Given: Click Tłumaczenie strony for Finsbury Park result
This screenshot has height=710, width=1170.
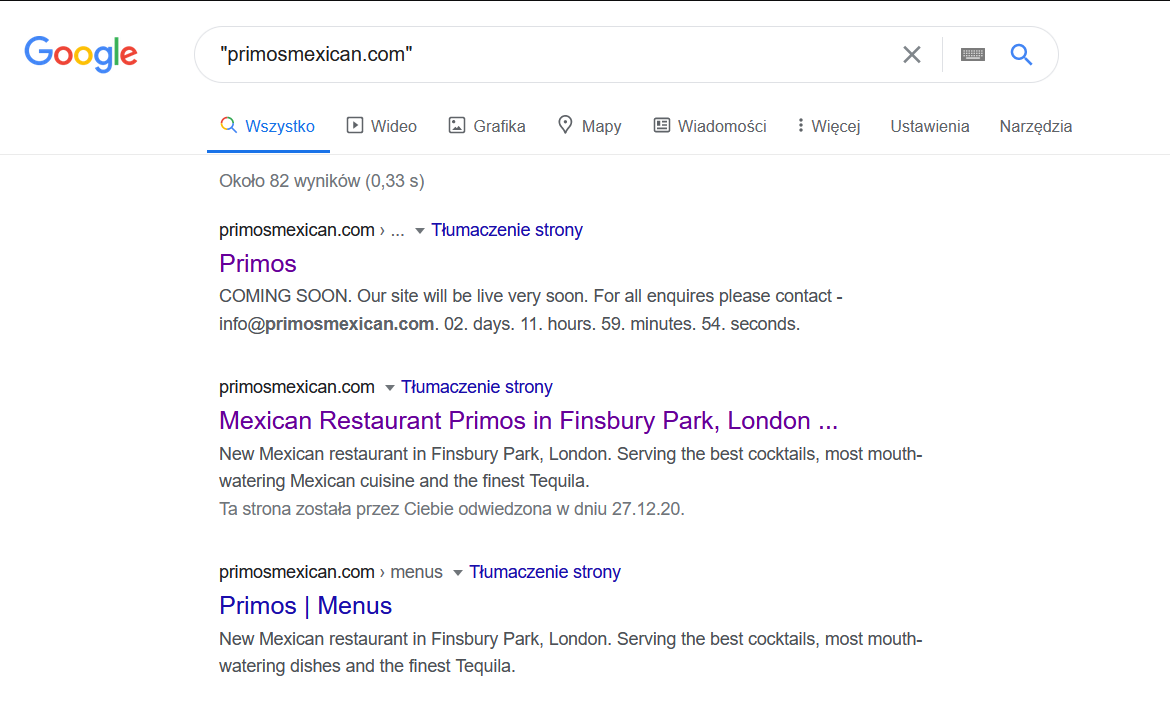Looking at the screenshot, I should tap(477, 387).
